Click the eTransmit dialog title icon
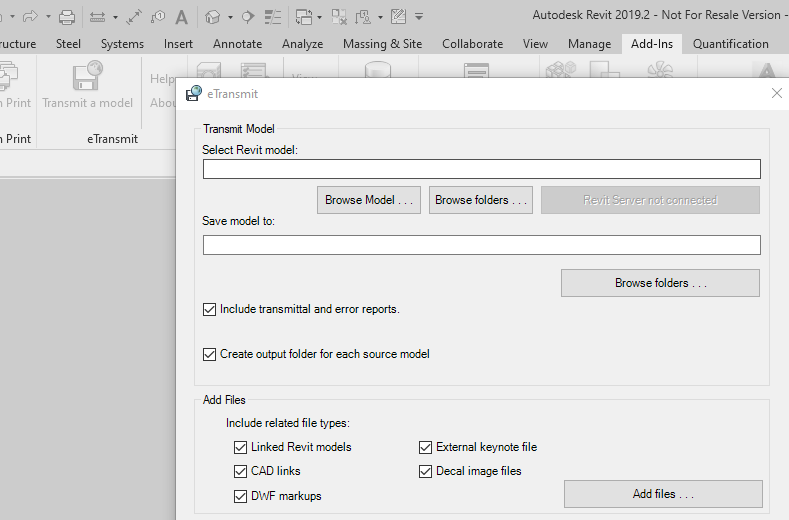This screenshot has width=789, height=520. click(194, 94)
